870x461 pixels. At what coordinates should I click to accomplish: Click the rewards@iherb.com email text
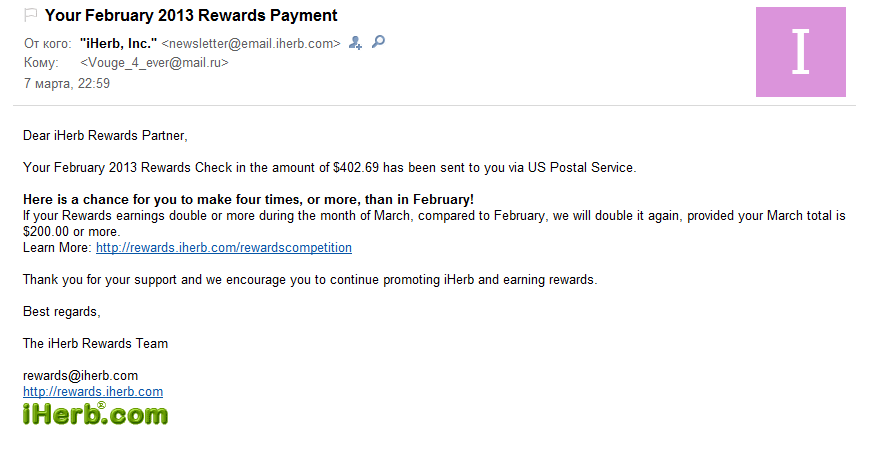pyautogui.click(x=80, y=375)
